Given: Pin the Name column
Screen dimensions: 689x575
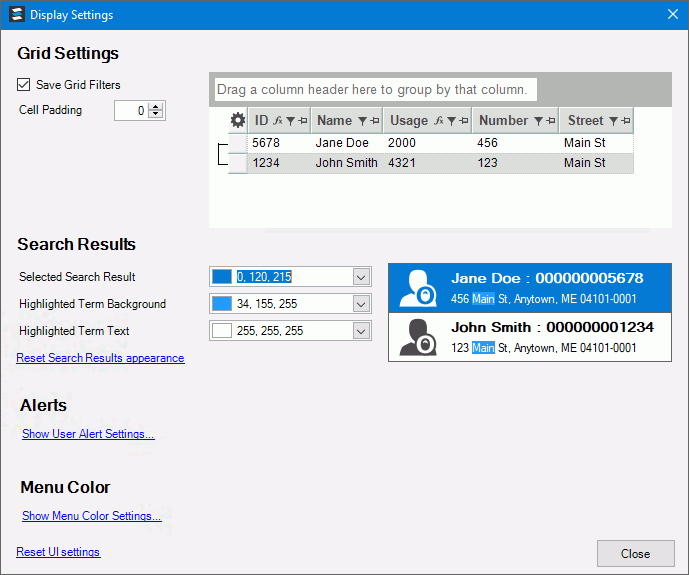Looking at the screenshot, I should (x=374, y=120).
